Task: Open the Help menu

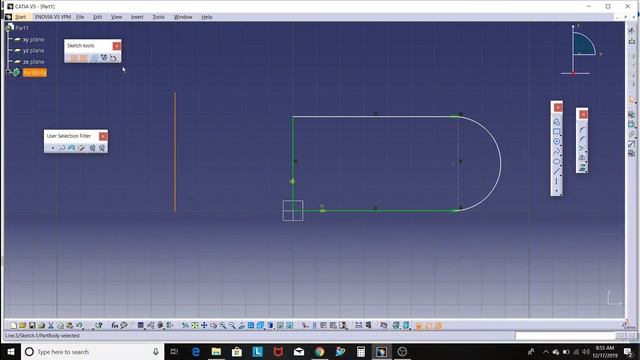Action: pyautogui.click(x=207, y=17)
